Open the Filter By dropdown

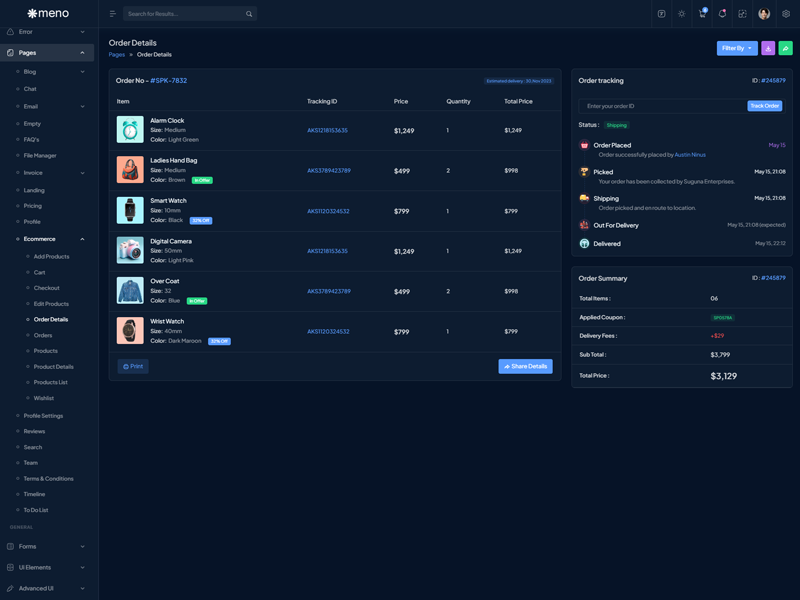[x=737, y=48]
